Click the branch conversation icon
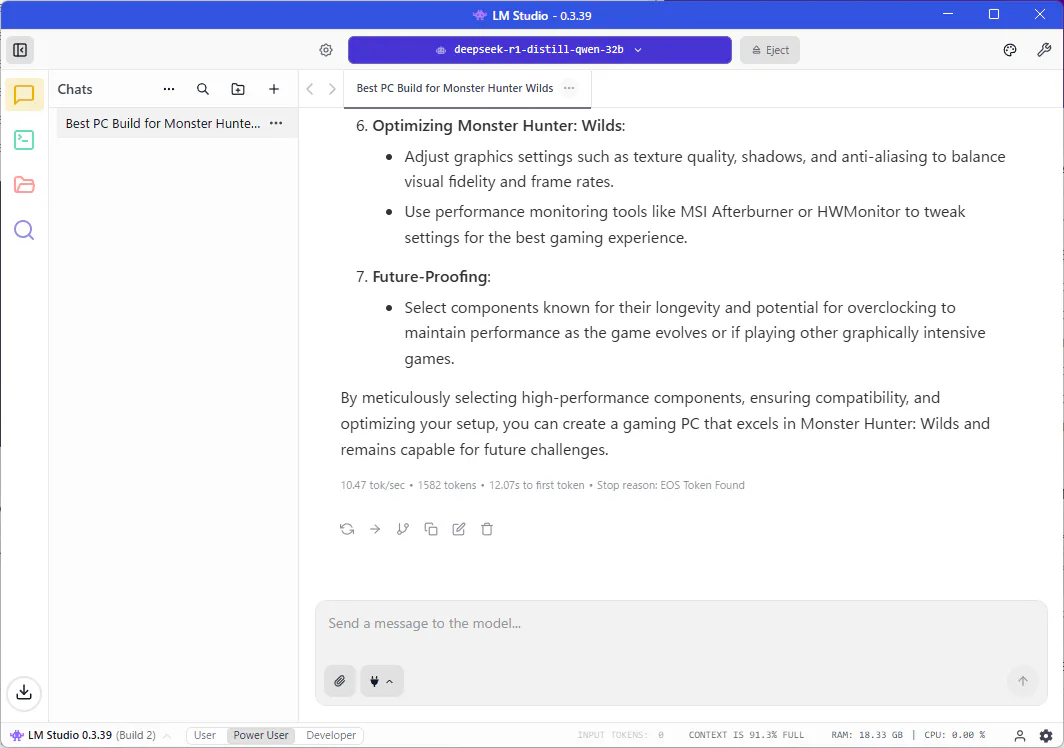Image resolution: width=1064 pixels, height=748 pixels. [403, 529]
